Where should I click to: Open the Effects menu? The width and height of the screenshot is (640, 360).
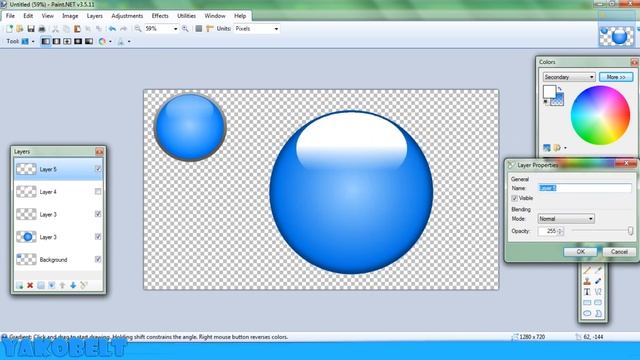tap(160, 16)
